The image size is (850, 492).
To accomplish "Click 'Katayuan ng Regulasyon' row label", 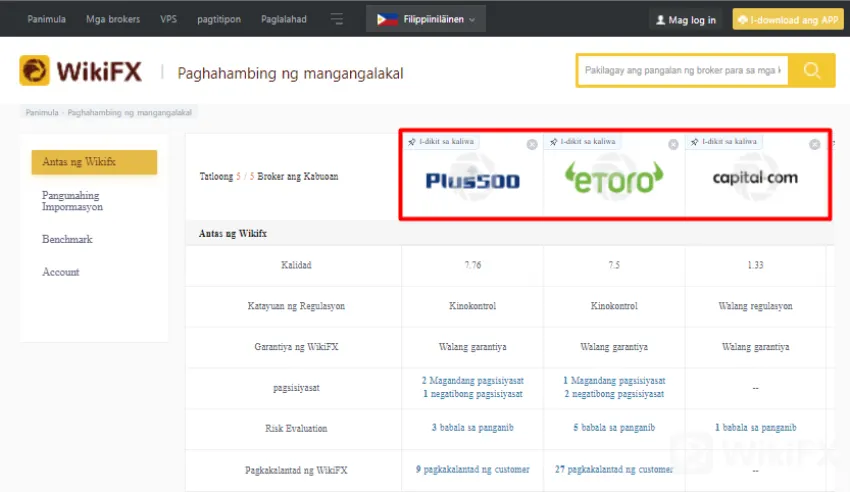I will click(x=296, y=306).
